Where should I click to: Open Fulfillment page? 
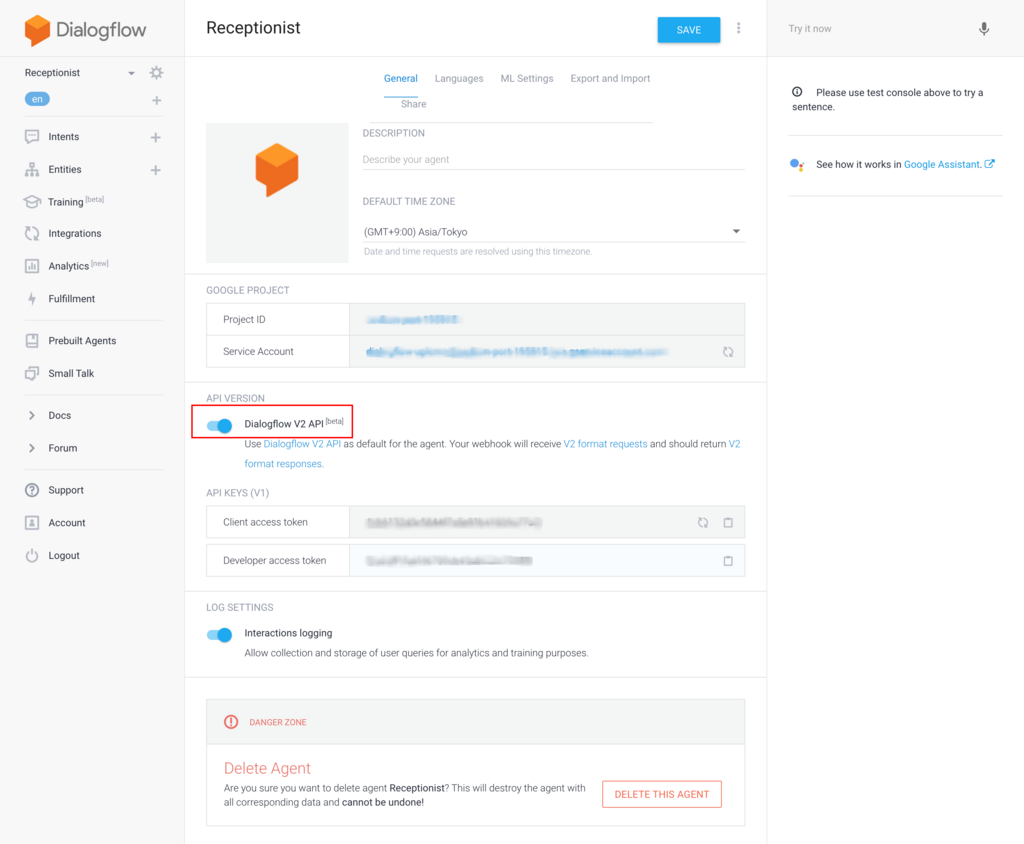coord(71,299)
